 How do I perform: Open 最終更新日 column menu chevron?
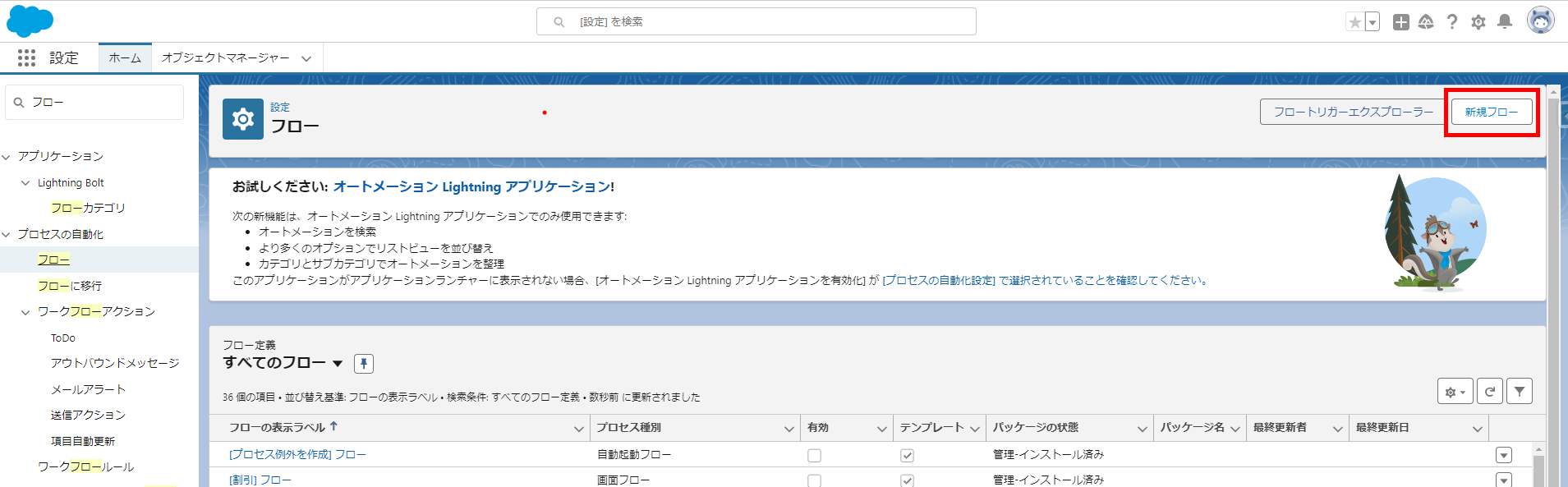click(x=1478, y=429)
